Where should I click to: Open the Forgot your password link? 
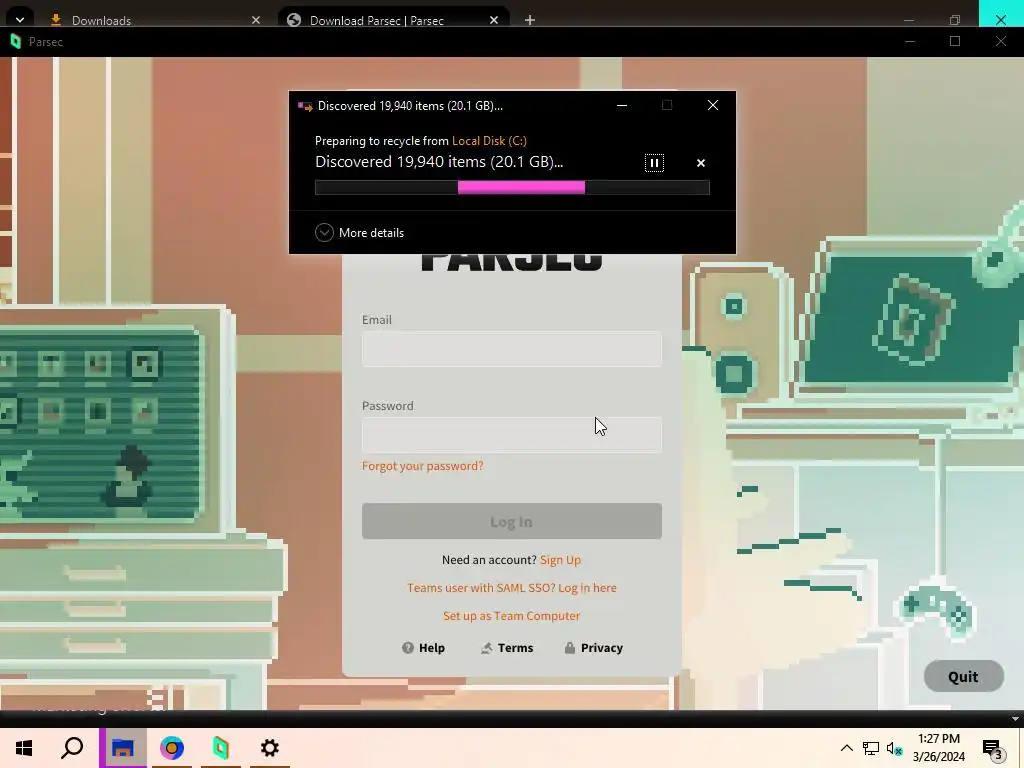(x=423, y=466)
